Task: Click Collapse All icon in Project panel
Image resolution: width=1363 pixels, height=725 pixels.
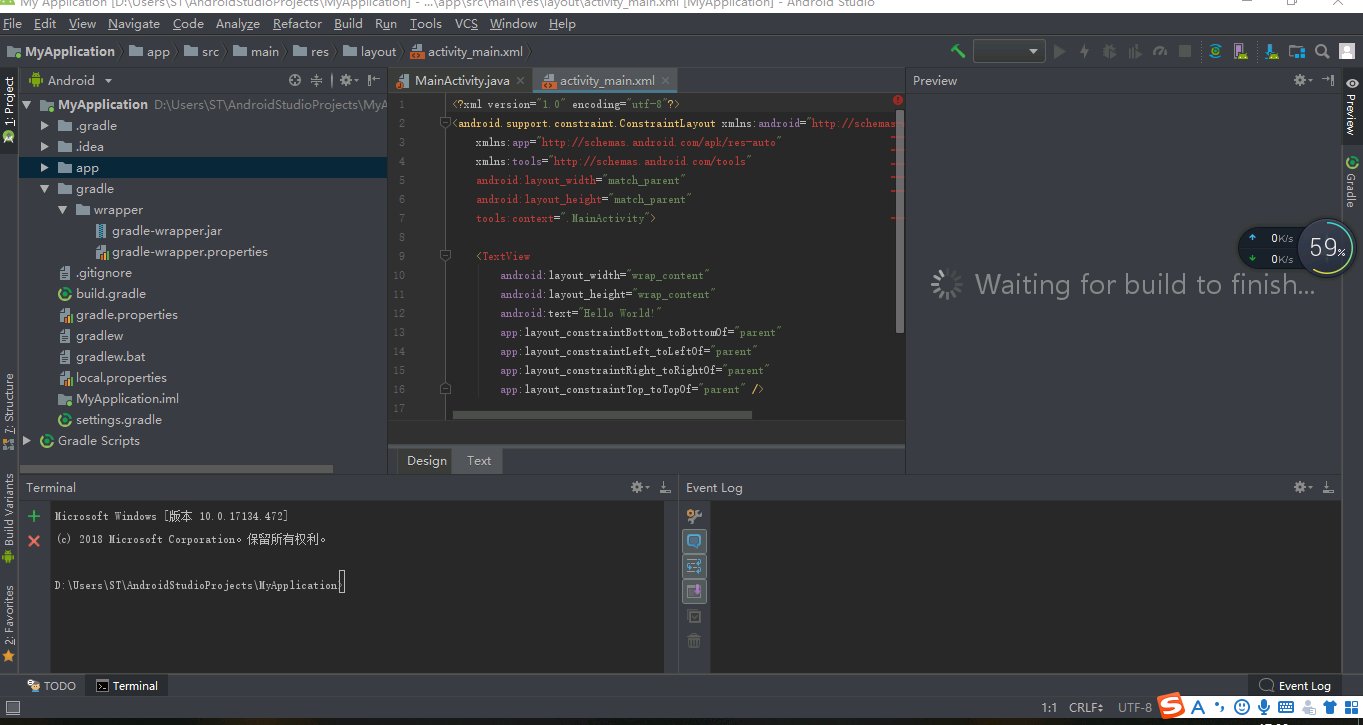Action: [317, 80]
